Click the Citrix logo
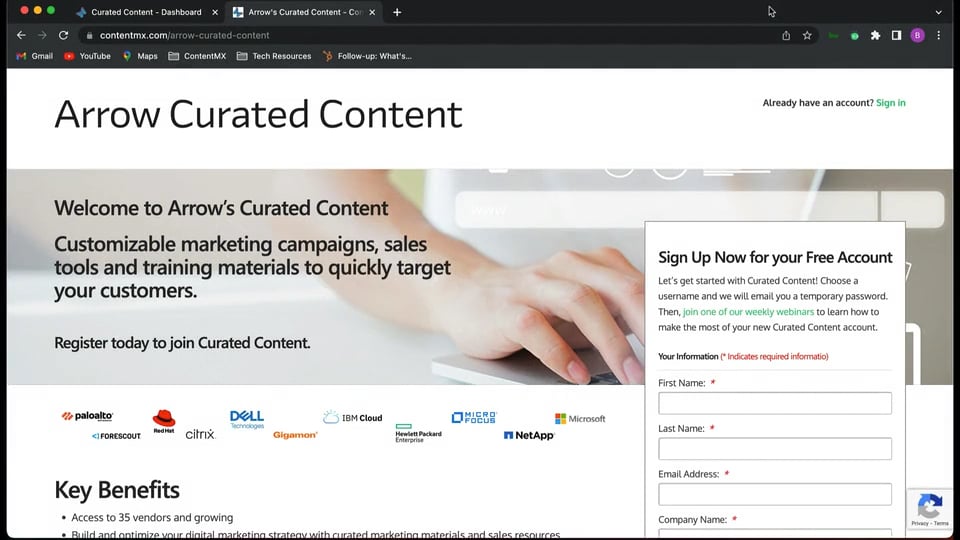This screenshot has height=540, width=960. (x=200, y=434)
